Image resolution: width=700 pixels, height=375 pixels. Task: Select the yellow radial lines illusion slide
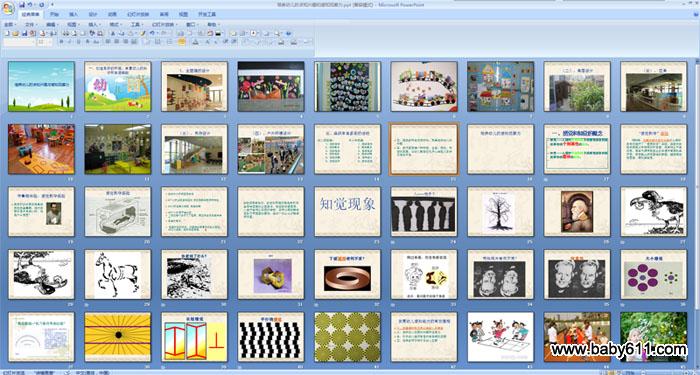[118, 337]
